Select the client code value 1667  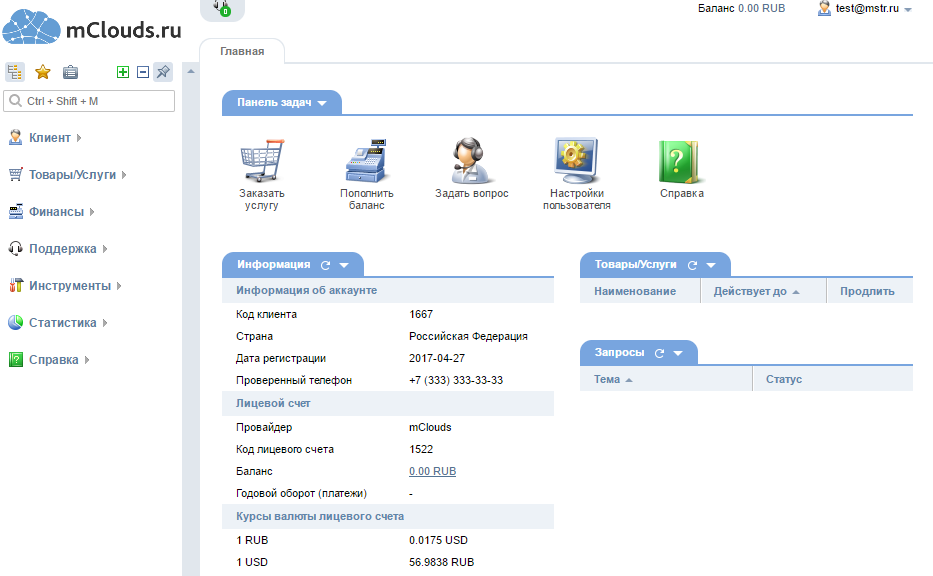pyautogui.click(x=421, y=314)
